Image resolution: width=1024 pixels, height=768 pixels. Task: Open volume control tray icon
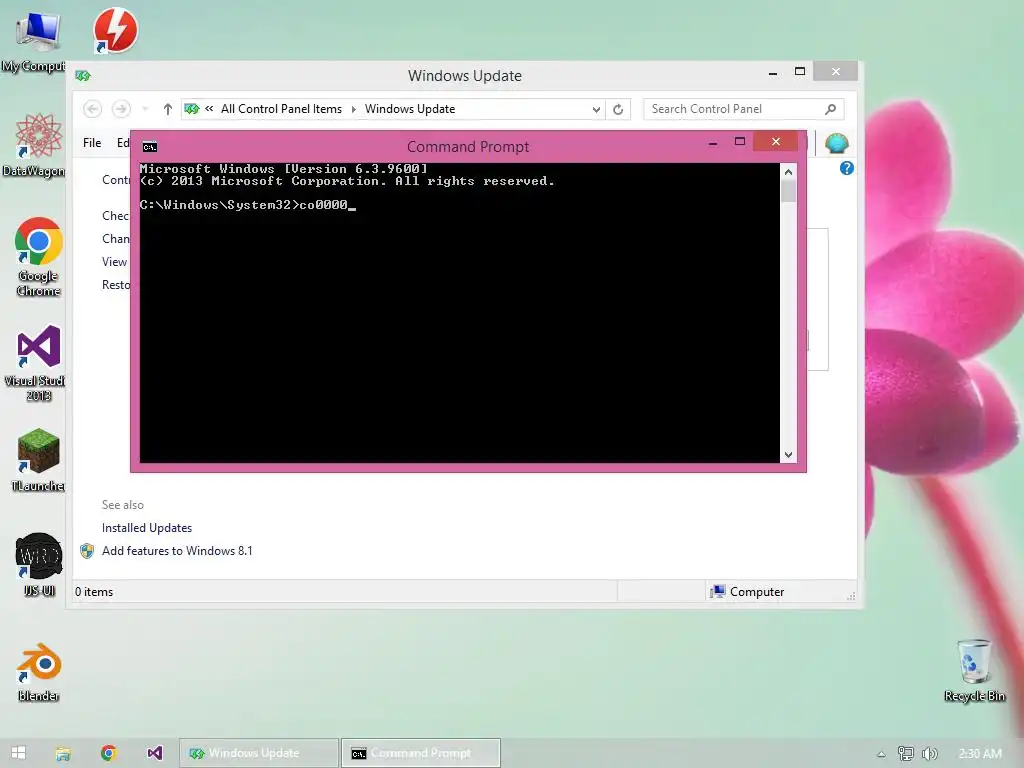coord(929,754)
